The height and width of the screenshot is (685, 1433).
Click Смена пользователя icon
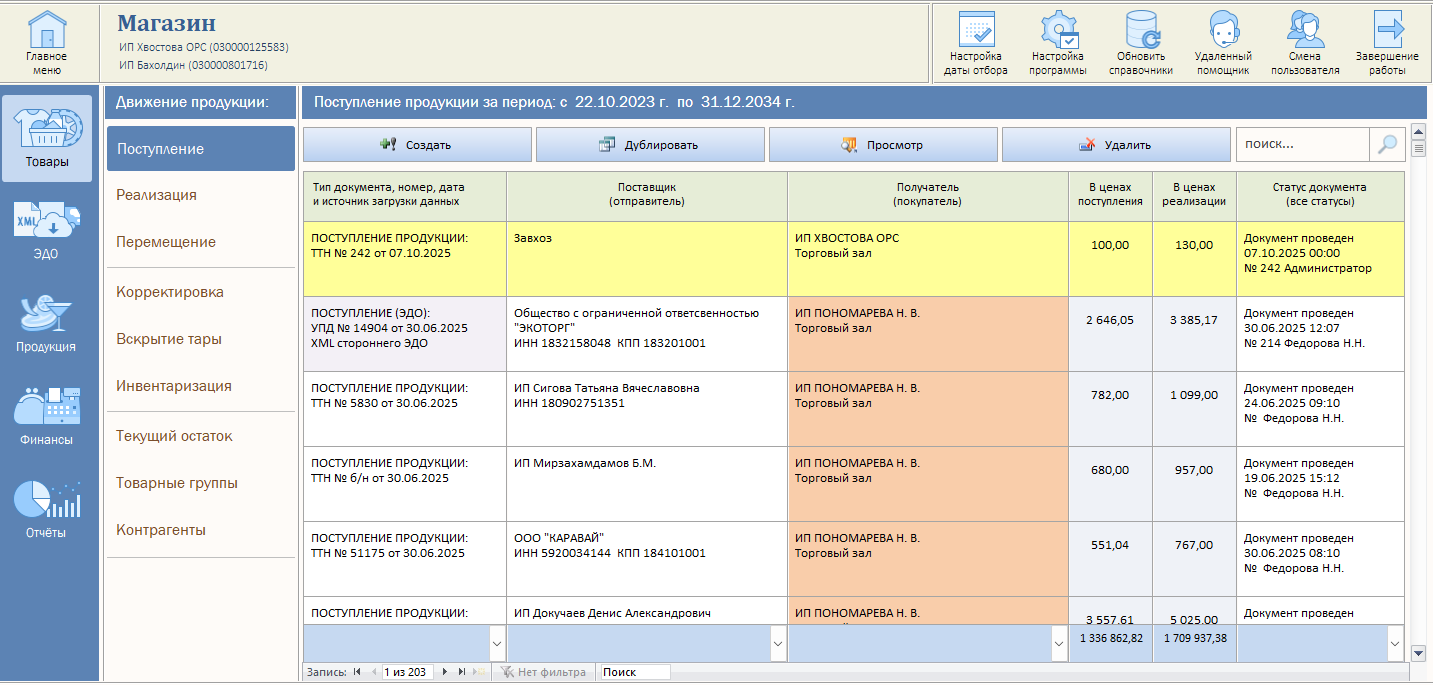[x=1305, y=30]
